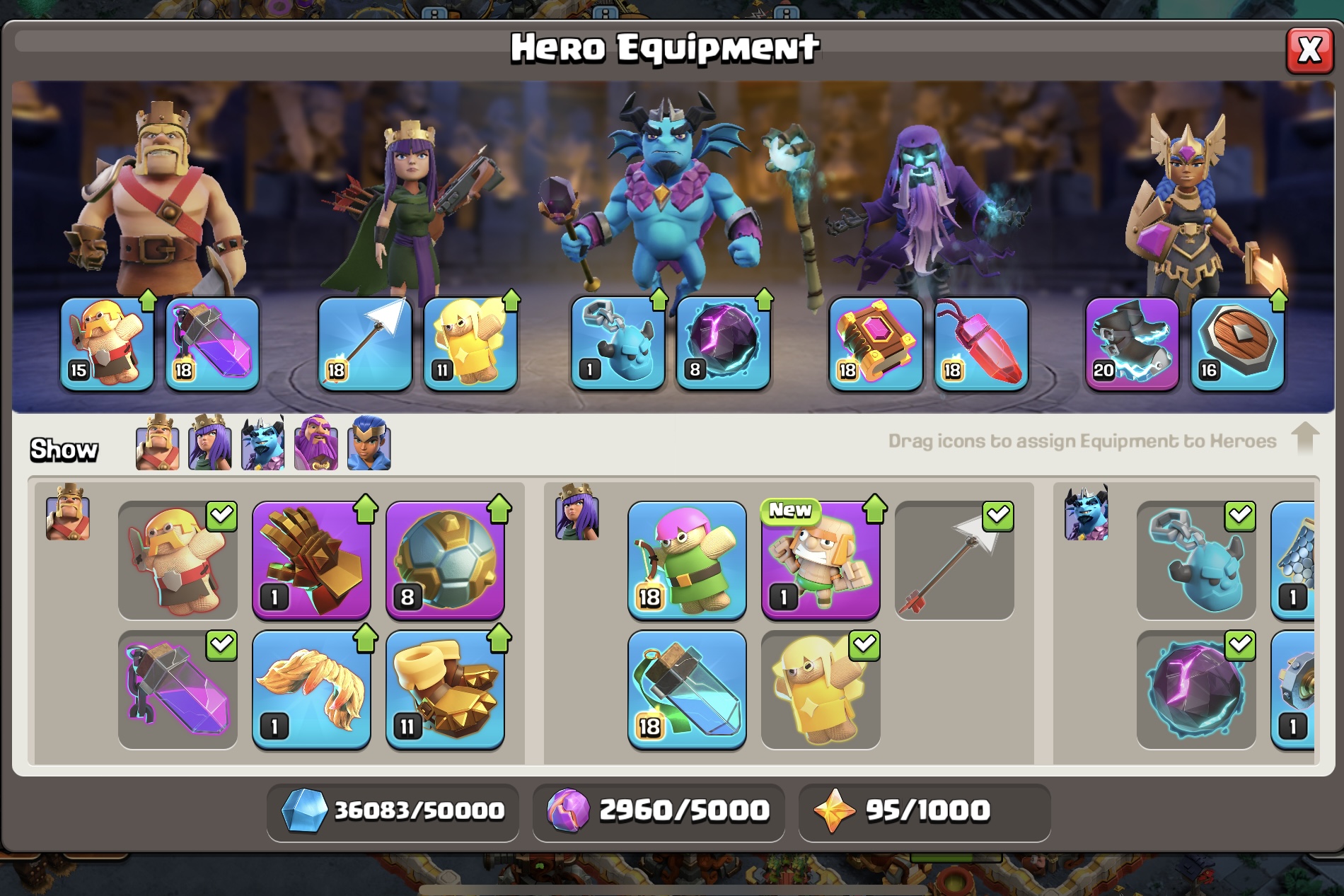Viewport: 1344px width, 896px height.
Task: Open the Earthquake Boots level 11 icon
Action: (x=445, y=690)
